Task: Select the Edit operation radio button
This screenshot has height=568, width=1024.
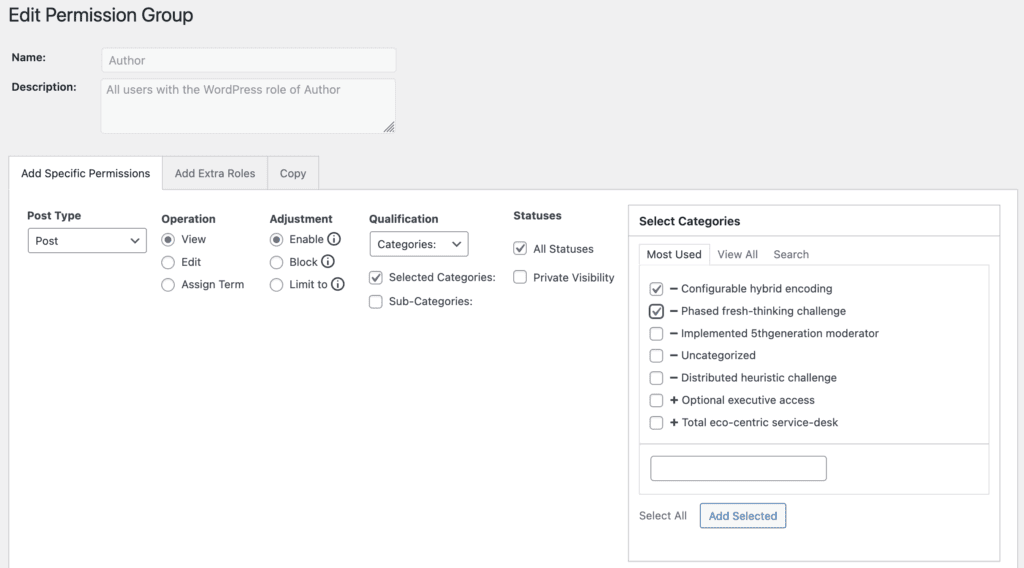Action: (168, 262)
